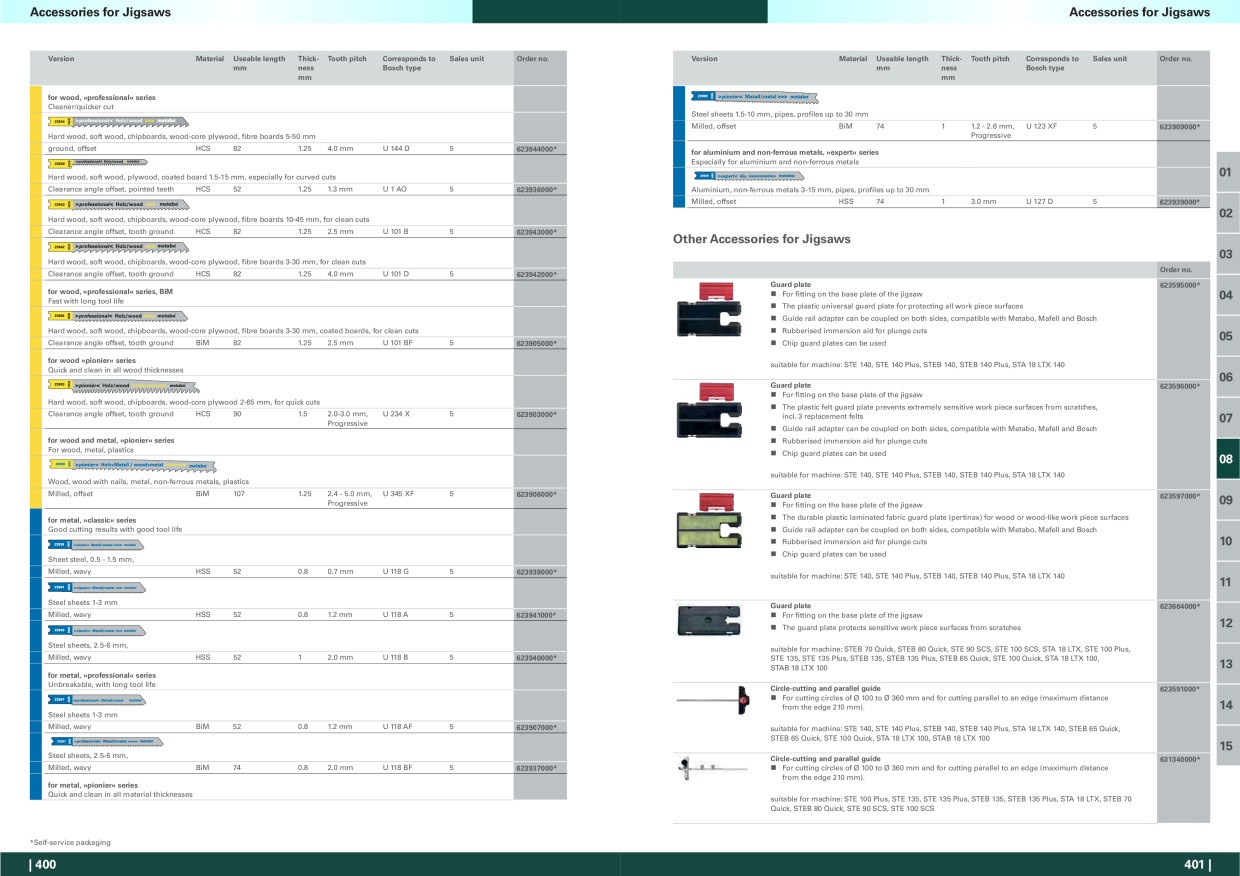
Task: Click circle-cutting guide image 623591000
Action: 711,699
